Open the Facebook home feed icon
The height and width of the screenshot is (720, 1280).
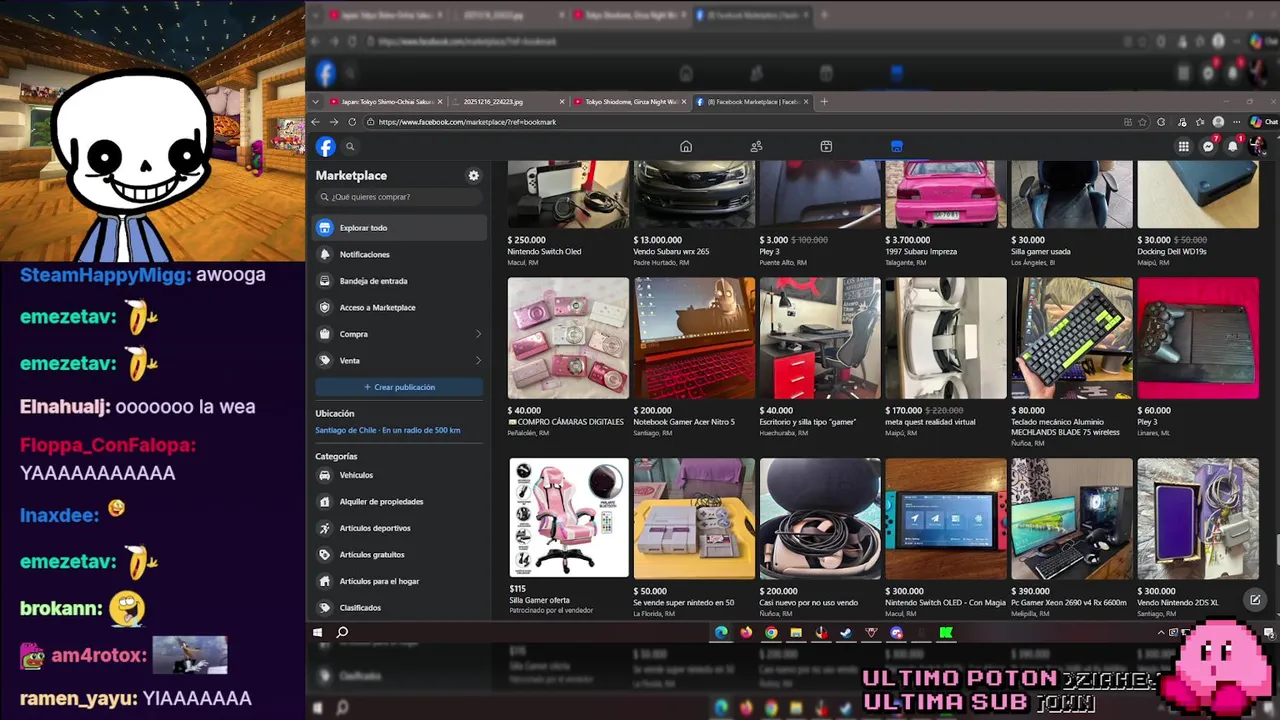[686, 146]
